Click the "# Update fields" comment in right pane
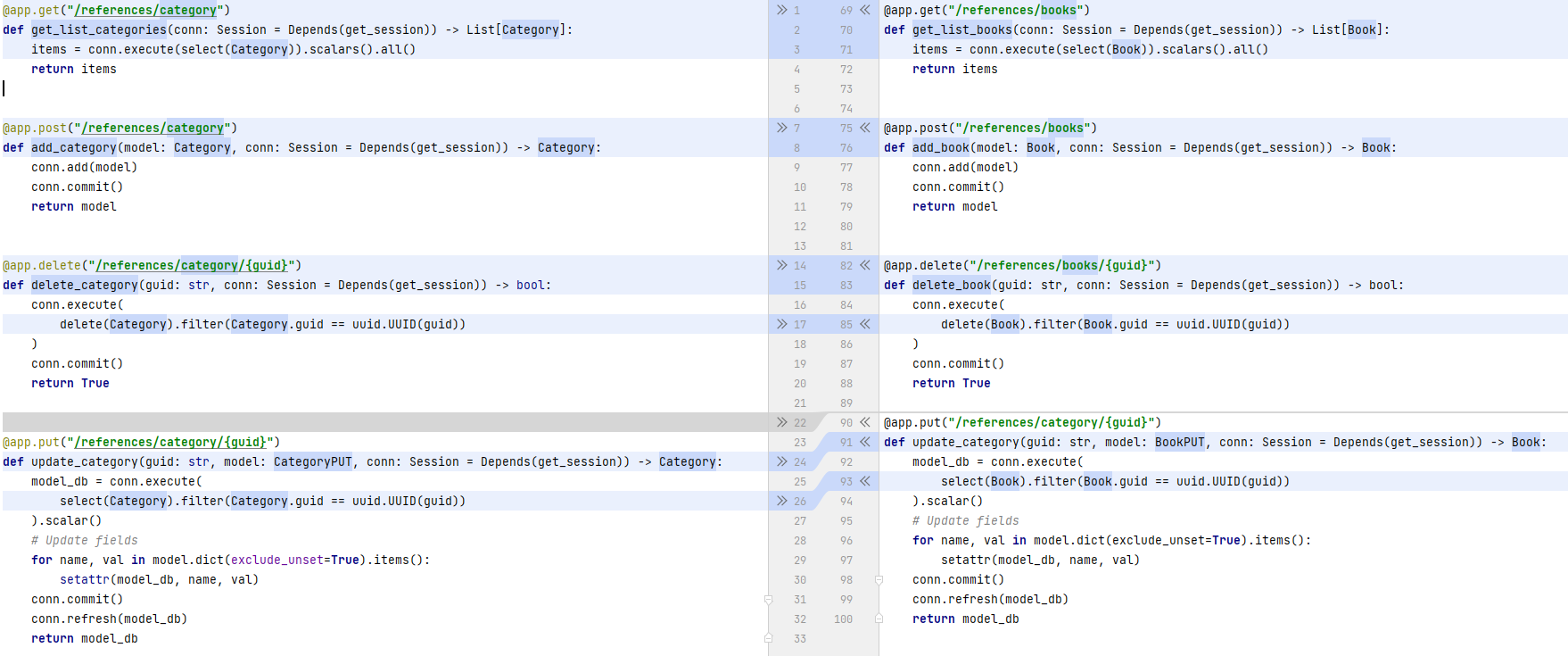 pos(966,520)
